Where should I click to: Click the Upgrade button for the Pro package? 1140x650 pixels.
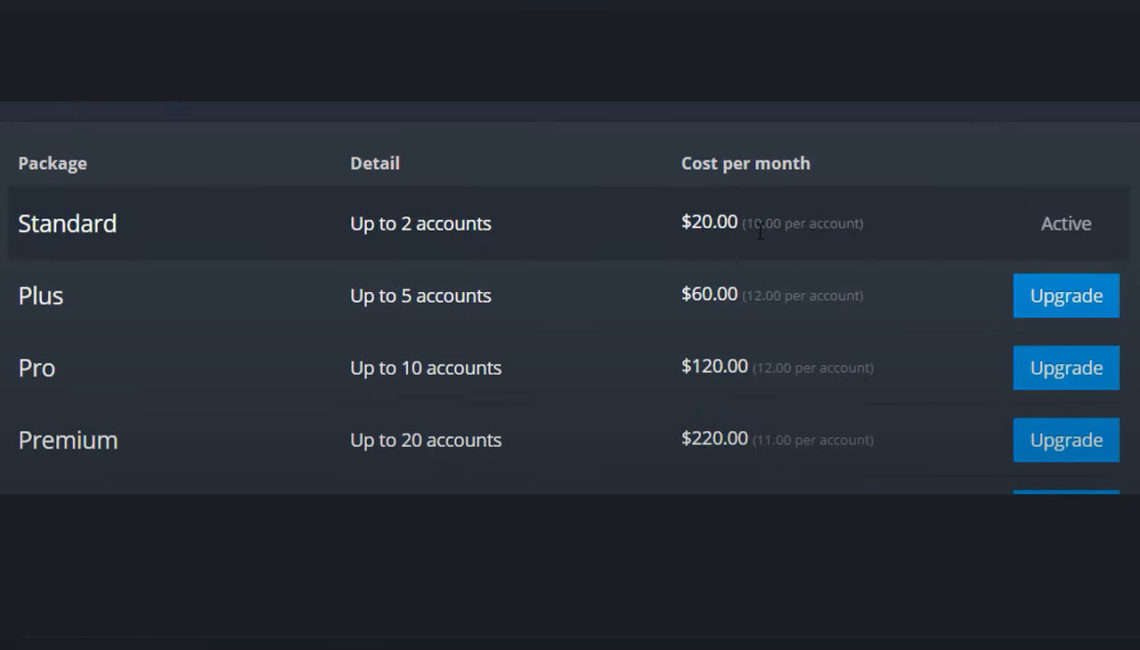click(x=1065, y=367)
